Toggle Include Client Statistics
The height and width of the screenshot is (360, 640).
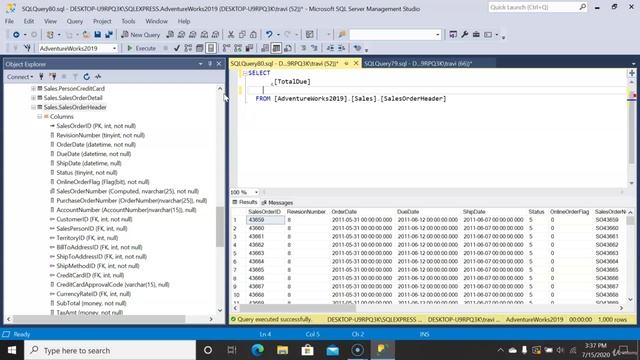249,48
